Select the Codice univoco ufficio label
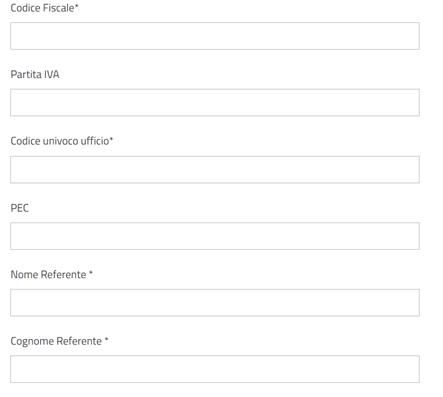 coord(60,141)
